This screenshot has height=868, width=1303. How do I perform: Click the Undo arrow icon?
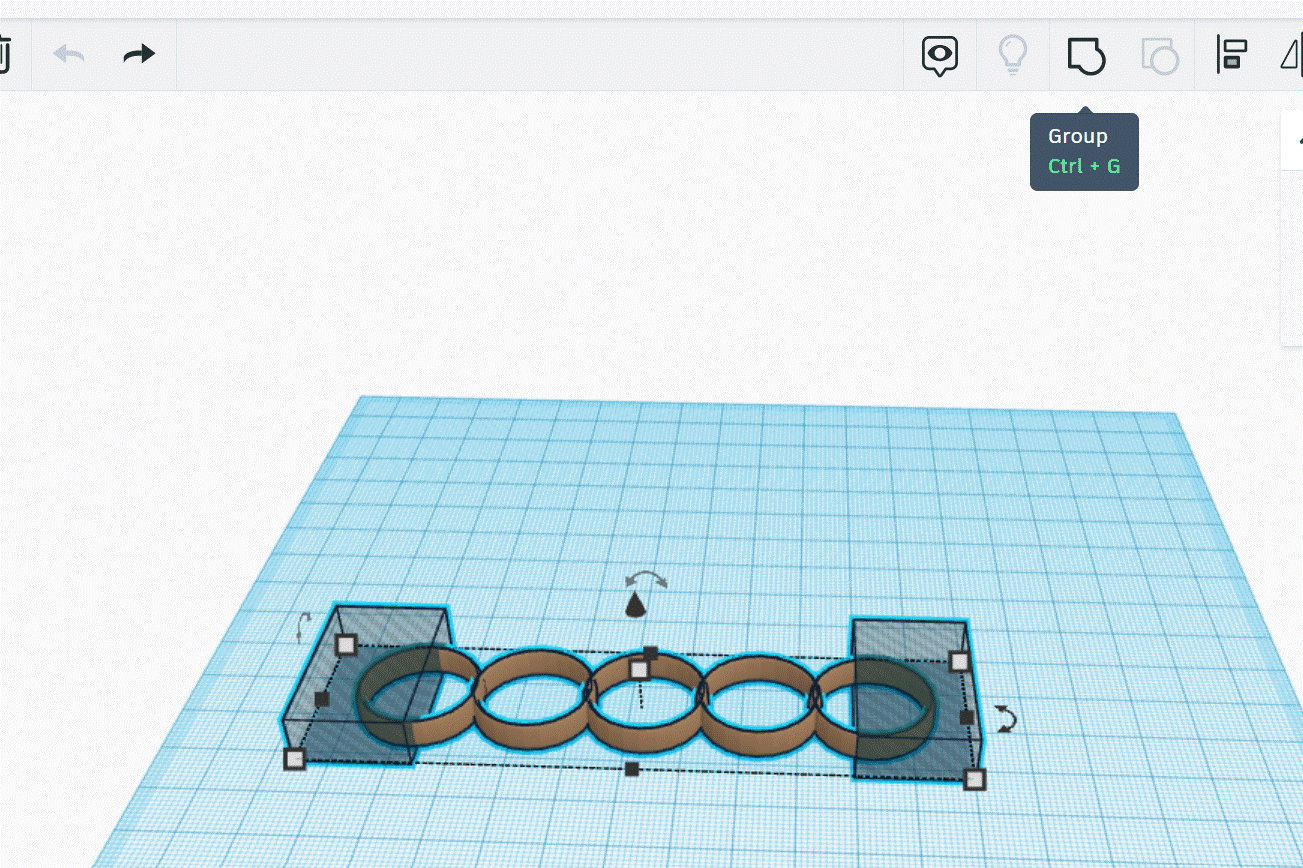pos(69,54)
